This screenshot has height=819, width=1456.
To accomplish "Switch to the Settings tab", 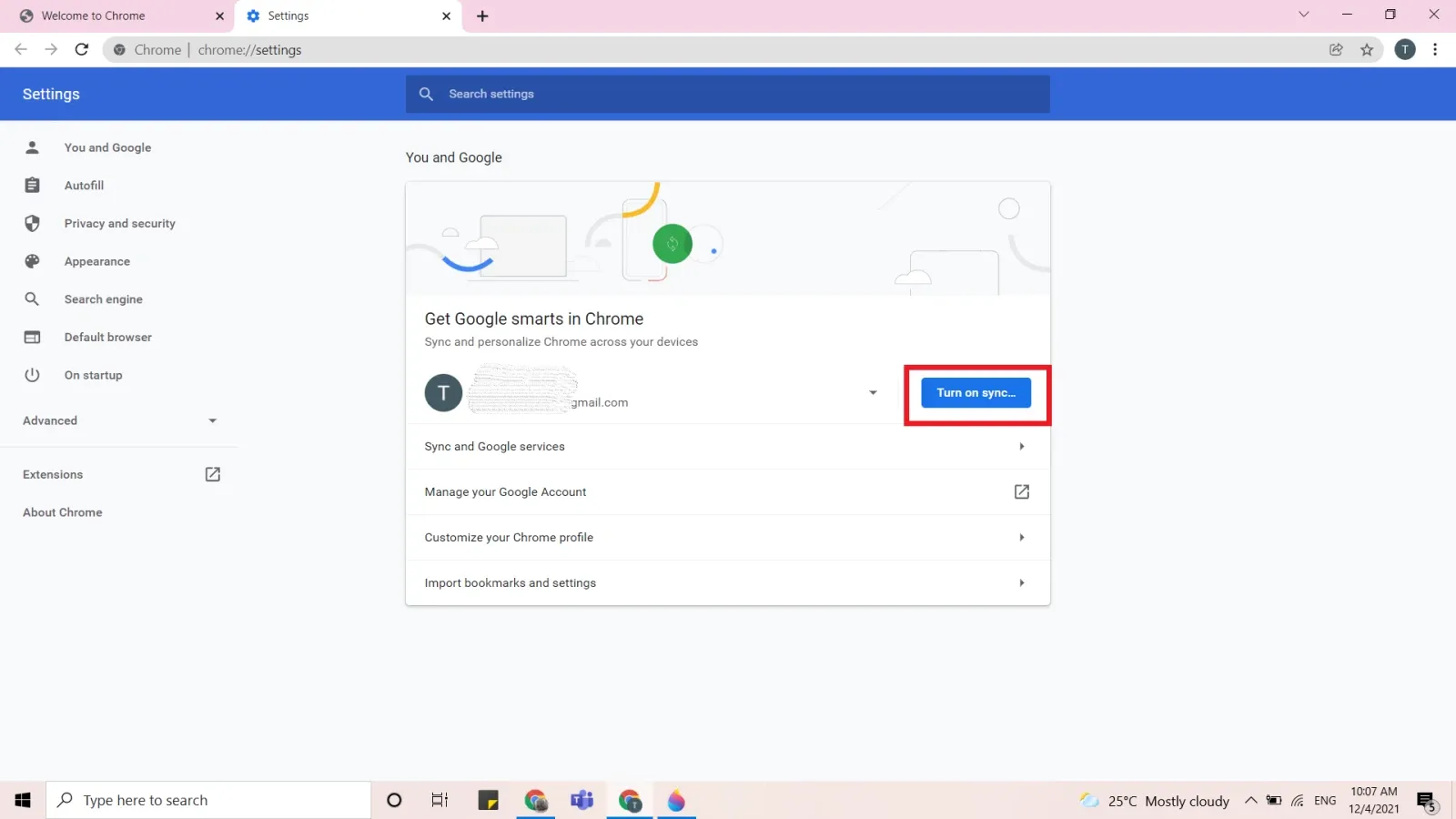I will (349, 16).
